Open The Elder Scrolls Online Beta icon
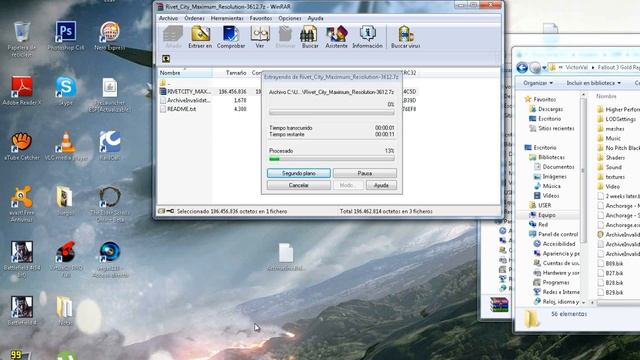Image resolution: width=640 pixels, height=360 pixels. coord(110,204)
